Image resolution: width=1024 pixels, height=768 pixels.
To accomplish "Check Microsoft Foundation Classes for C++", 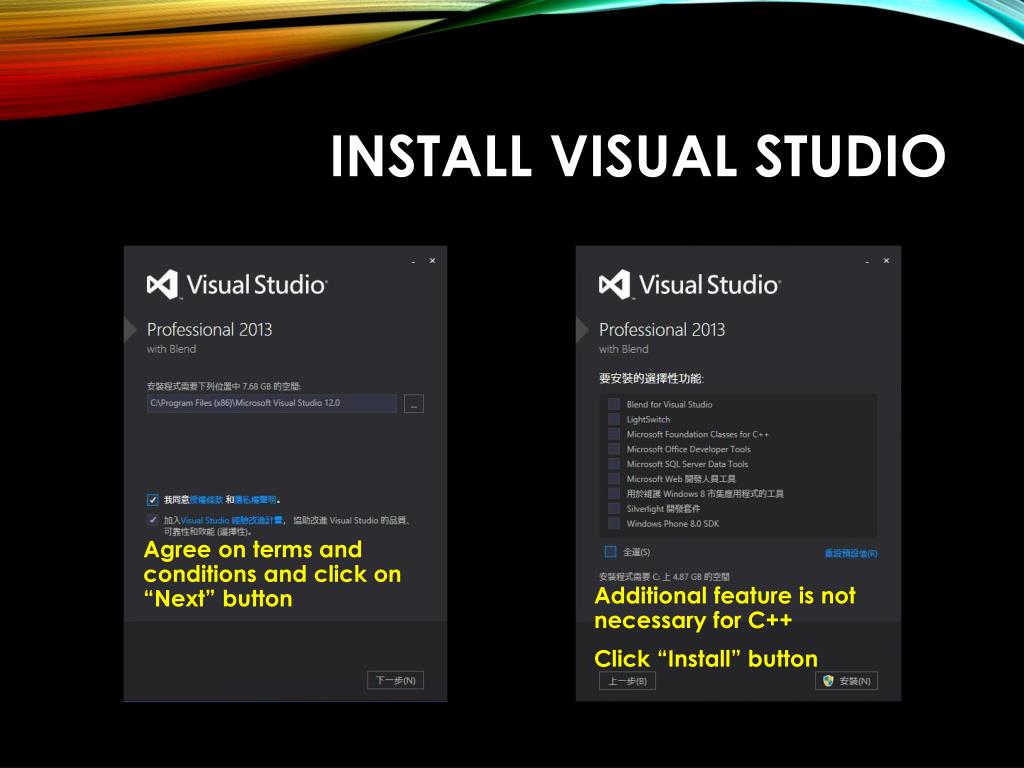I will (613, 434).
